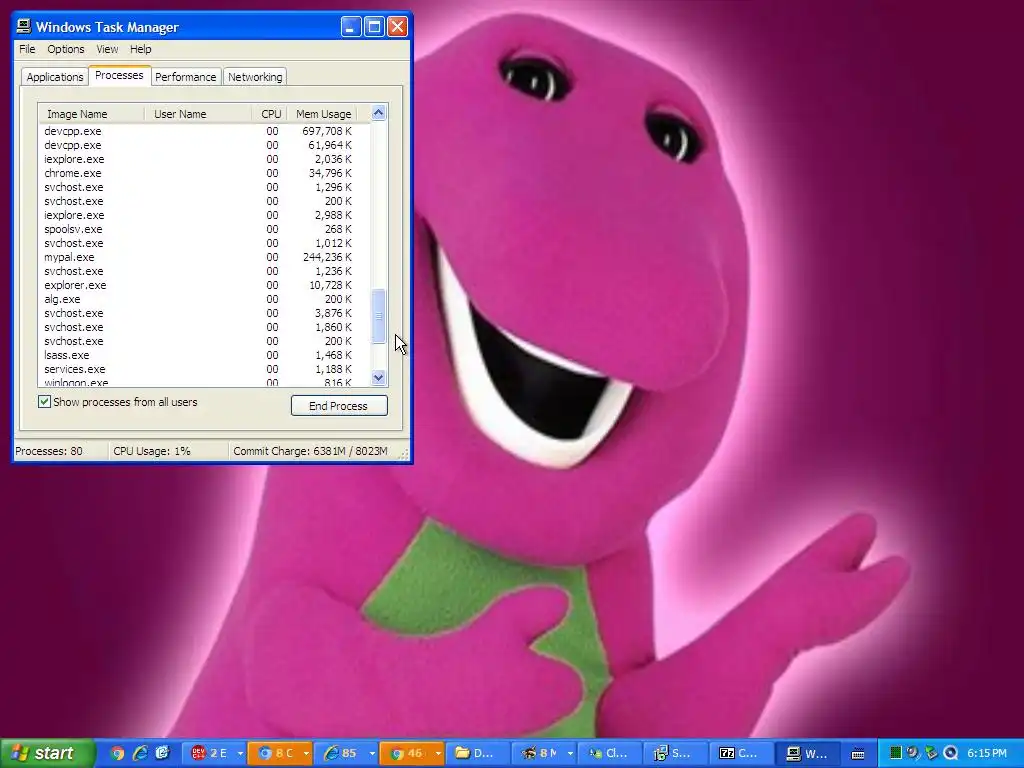Viewport: 1024px width, 768px height.
Task: Click the second system tray icon
Action: pos(914,753)
